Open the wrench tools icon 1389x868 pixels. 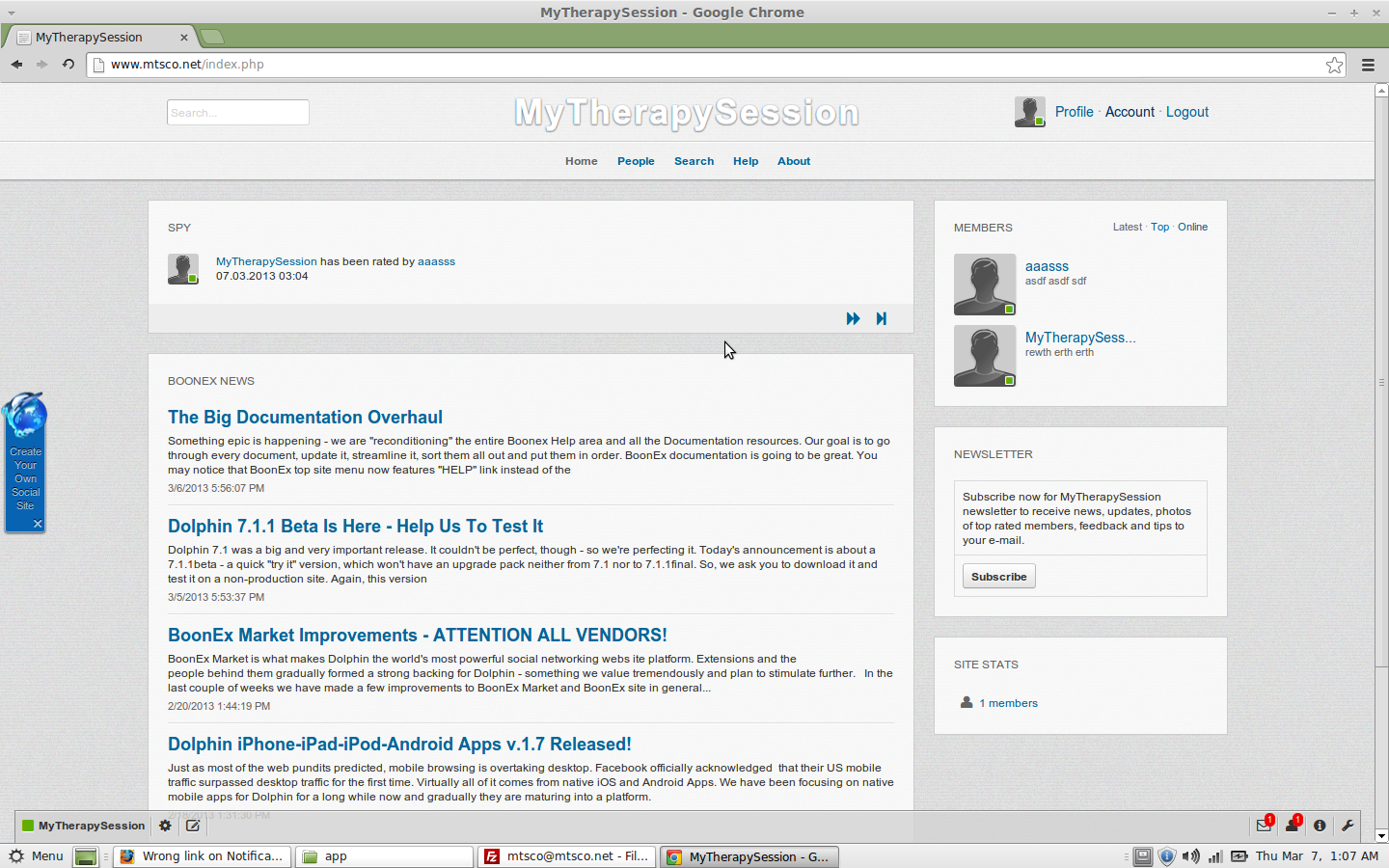[1348, 826]
